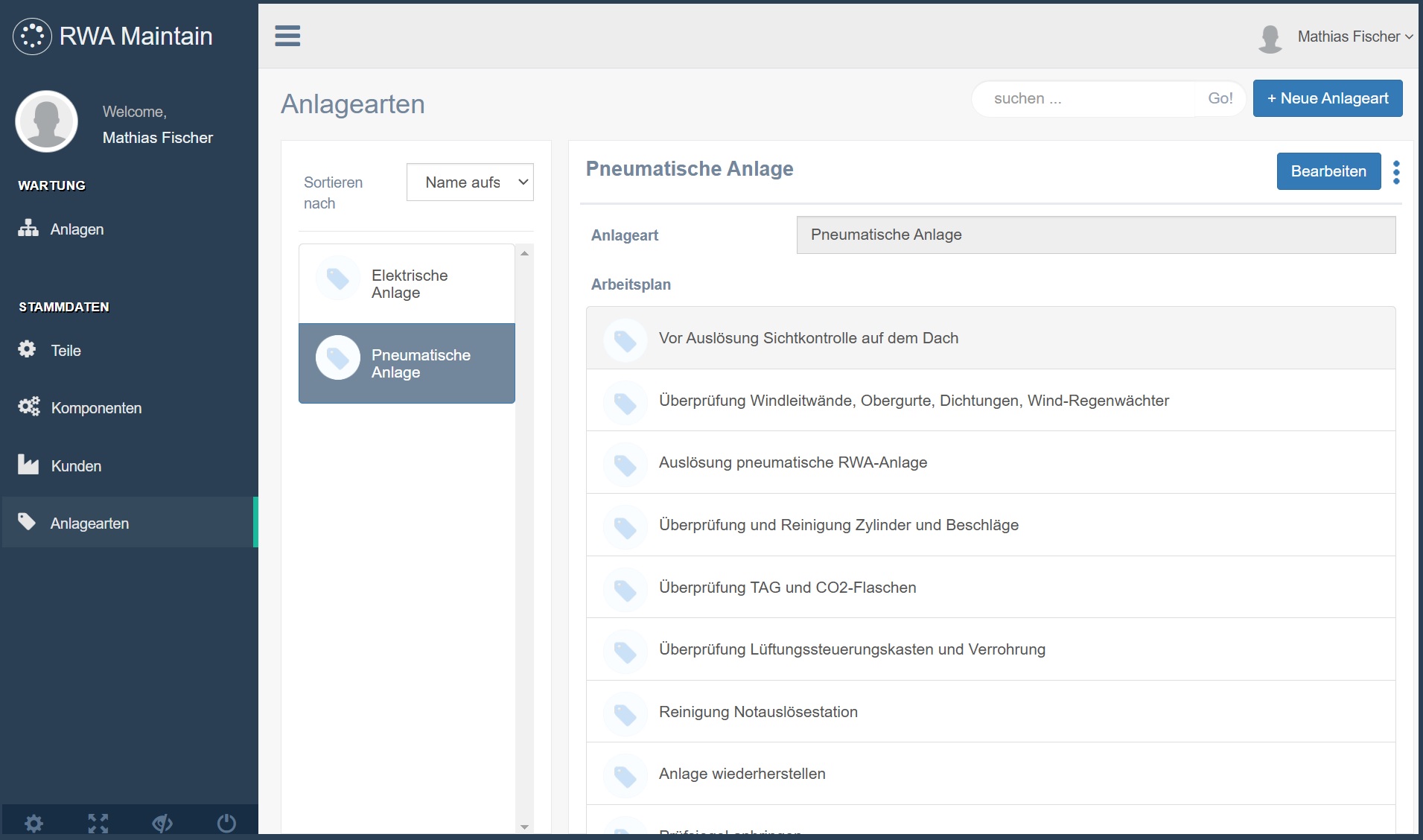This screenshot has height=840, width=1423.
Task: Open Anlagen in the sidebar
Action: 77,229
